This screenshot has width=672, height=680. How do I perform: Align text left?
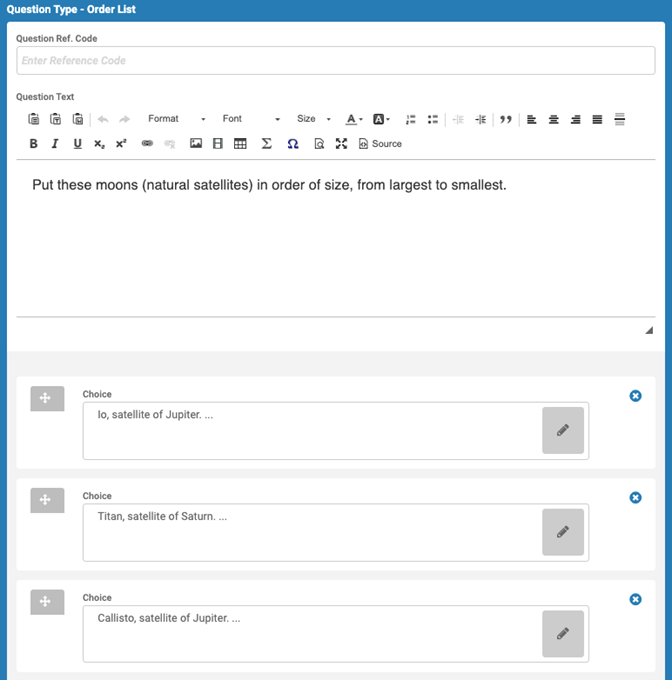[x=532, y=119]
